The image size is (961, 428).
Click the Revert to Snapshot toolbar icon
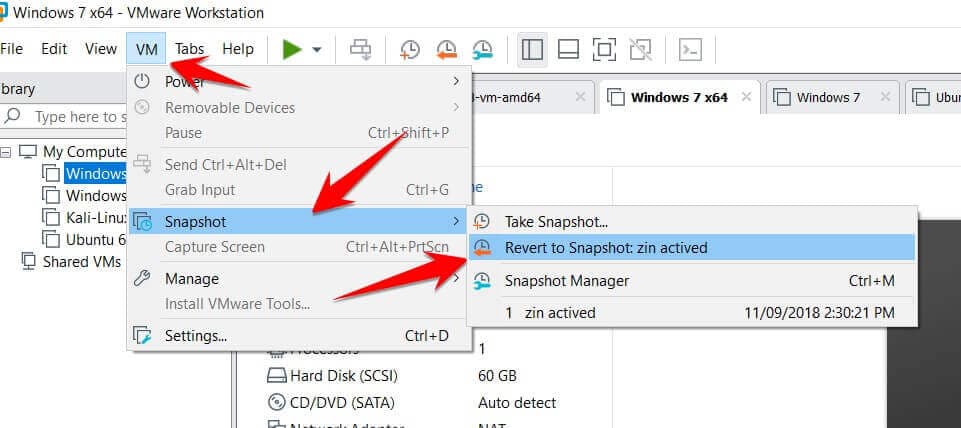tap(446, 50)
